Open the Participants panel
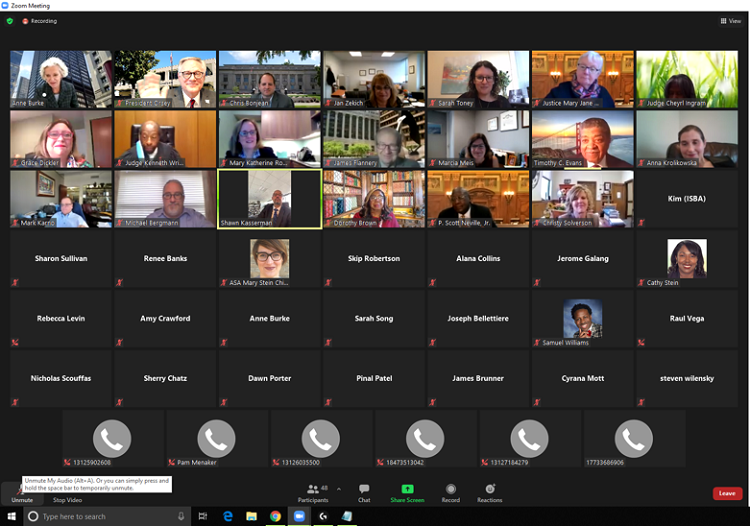 tap(312, 492)
